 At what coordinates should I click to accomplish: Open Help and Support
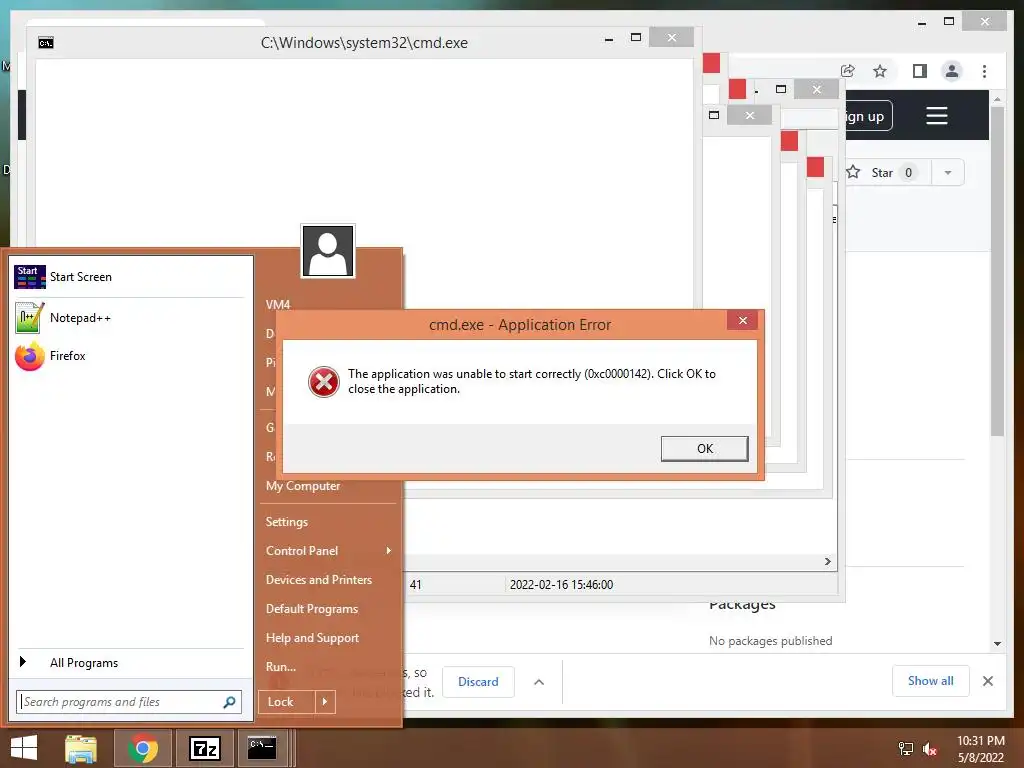(x=312, y=638)
